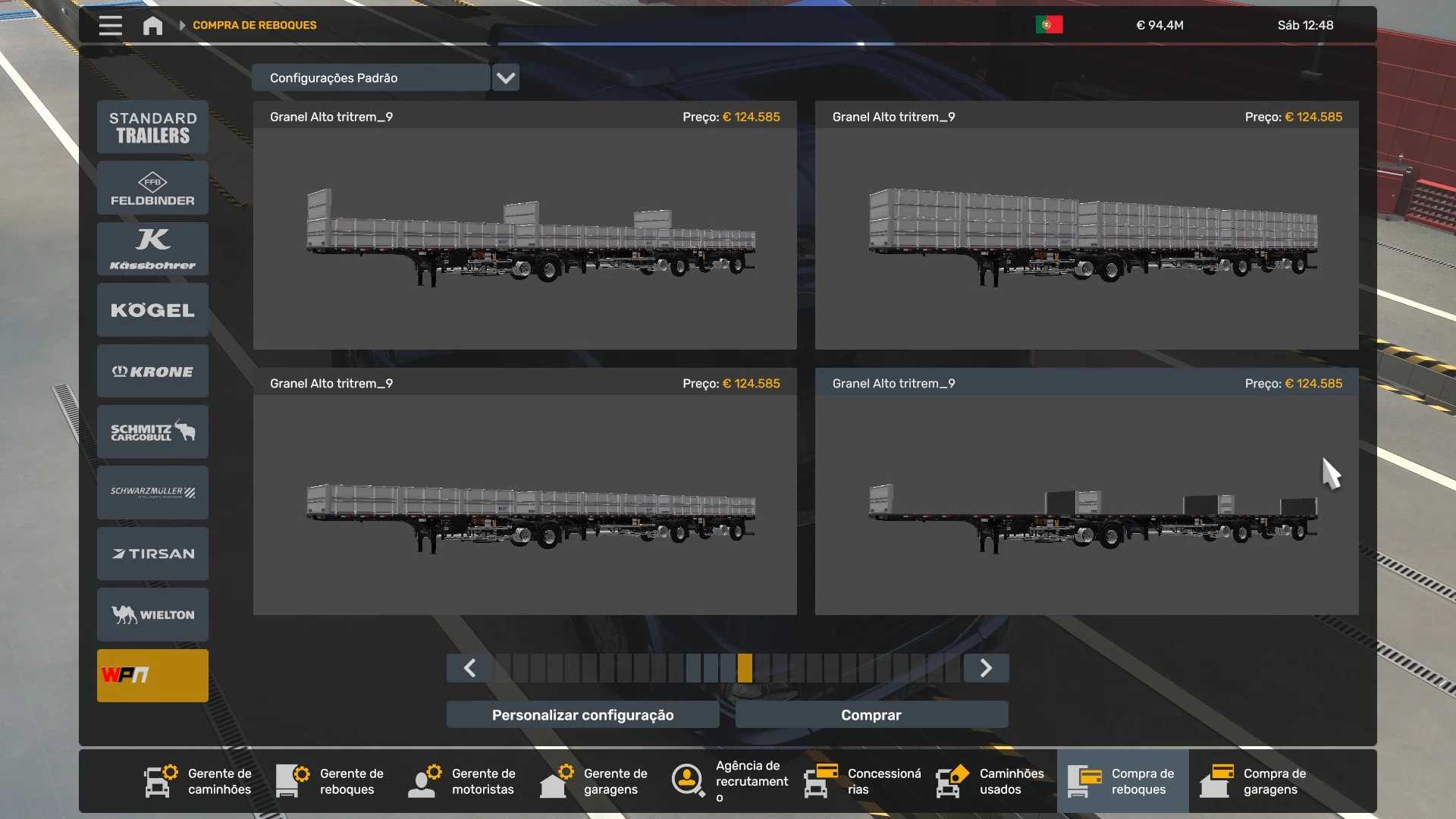The width and height of the screenshot is (1456, 819).
Task: Open the hamburger main menu
Action: click(x=110, y=26)
